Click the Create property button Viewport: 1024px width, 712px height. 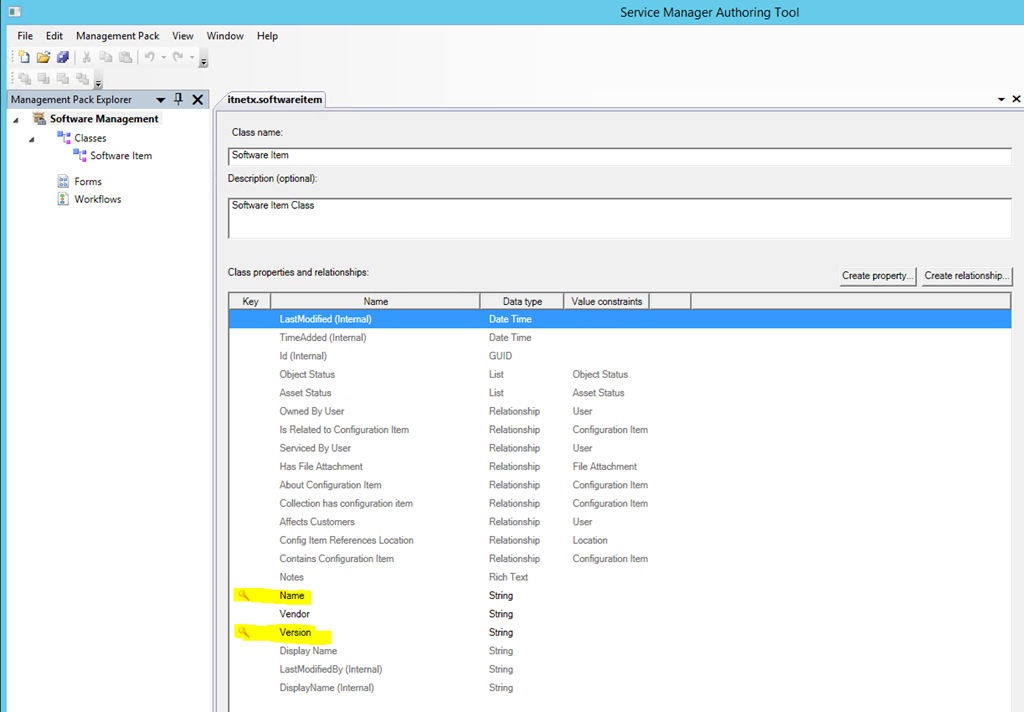tap(878, 275)
